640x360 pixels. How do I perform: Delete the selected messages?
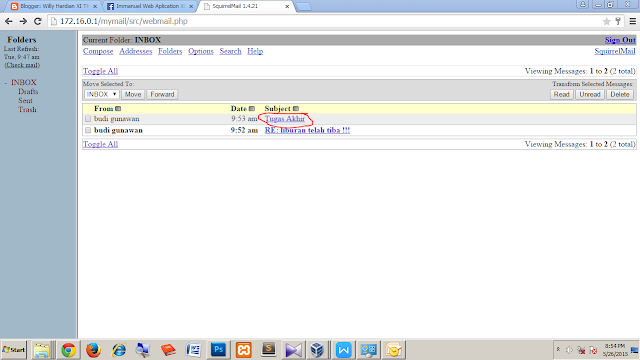click(x=620, y=94)
